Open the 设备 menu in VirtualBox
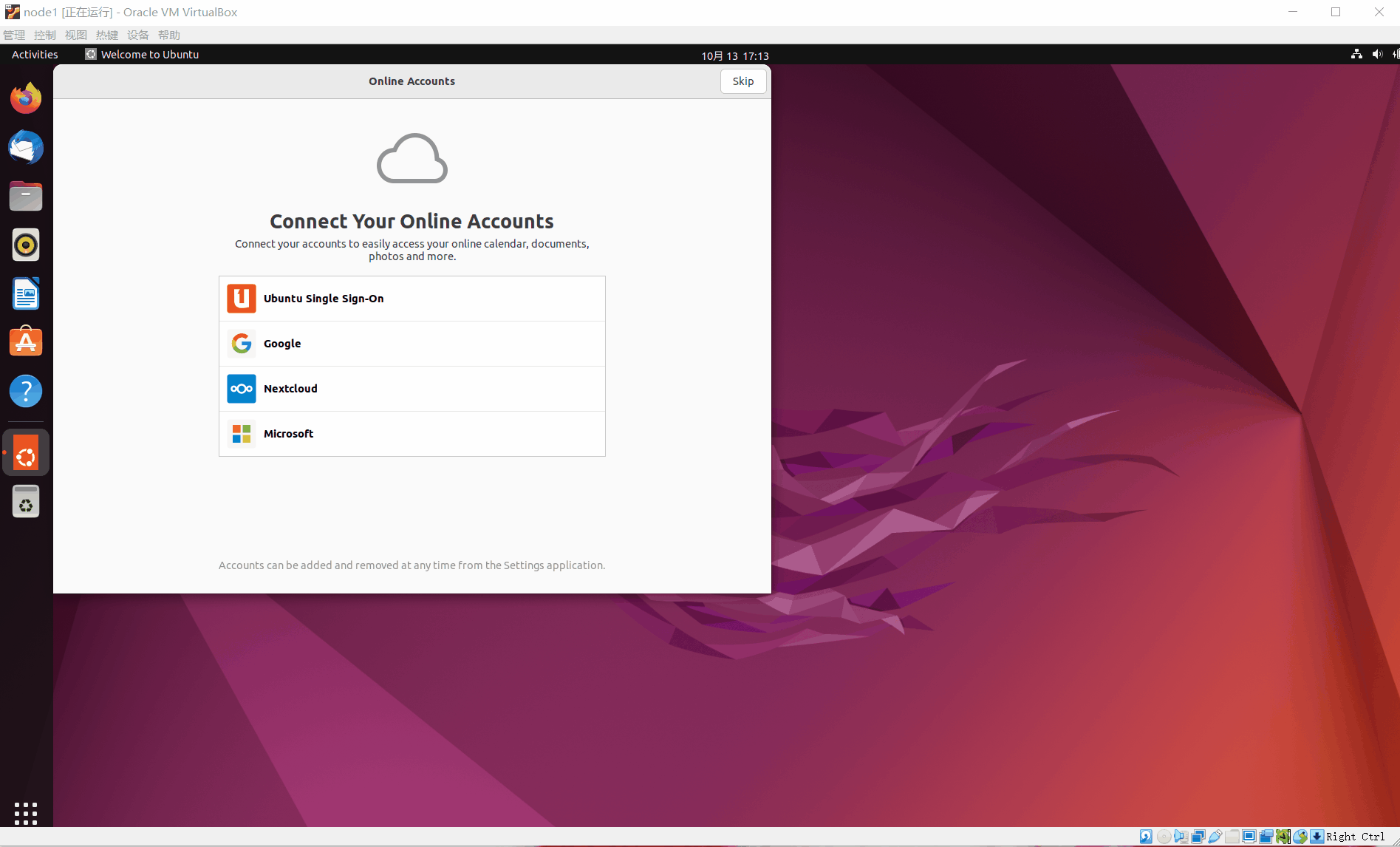 [x=138, y=34]
